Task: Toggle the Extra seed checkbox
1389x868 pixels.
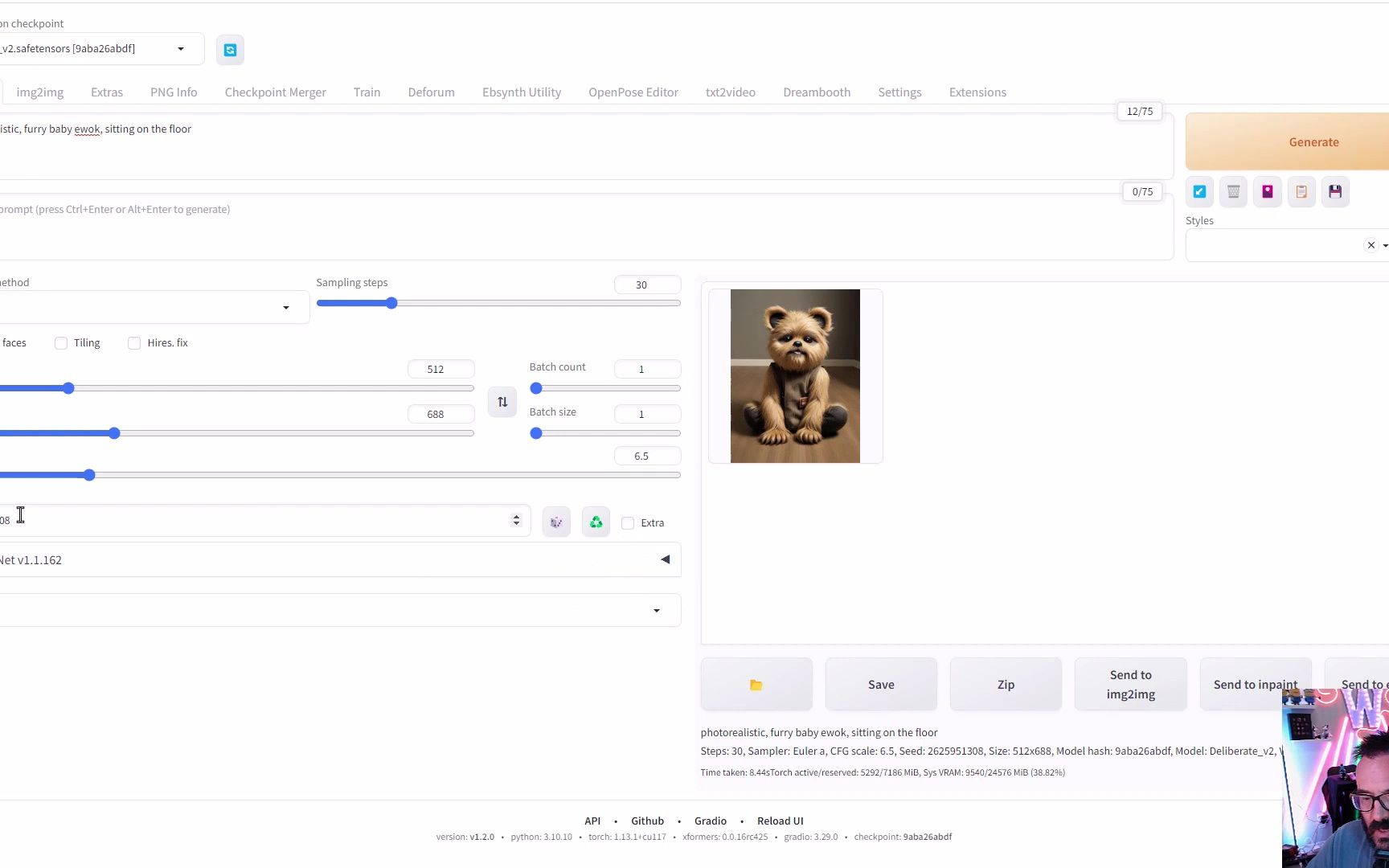Action: tap(628, 523)
